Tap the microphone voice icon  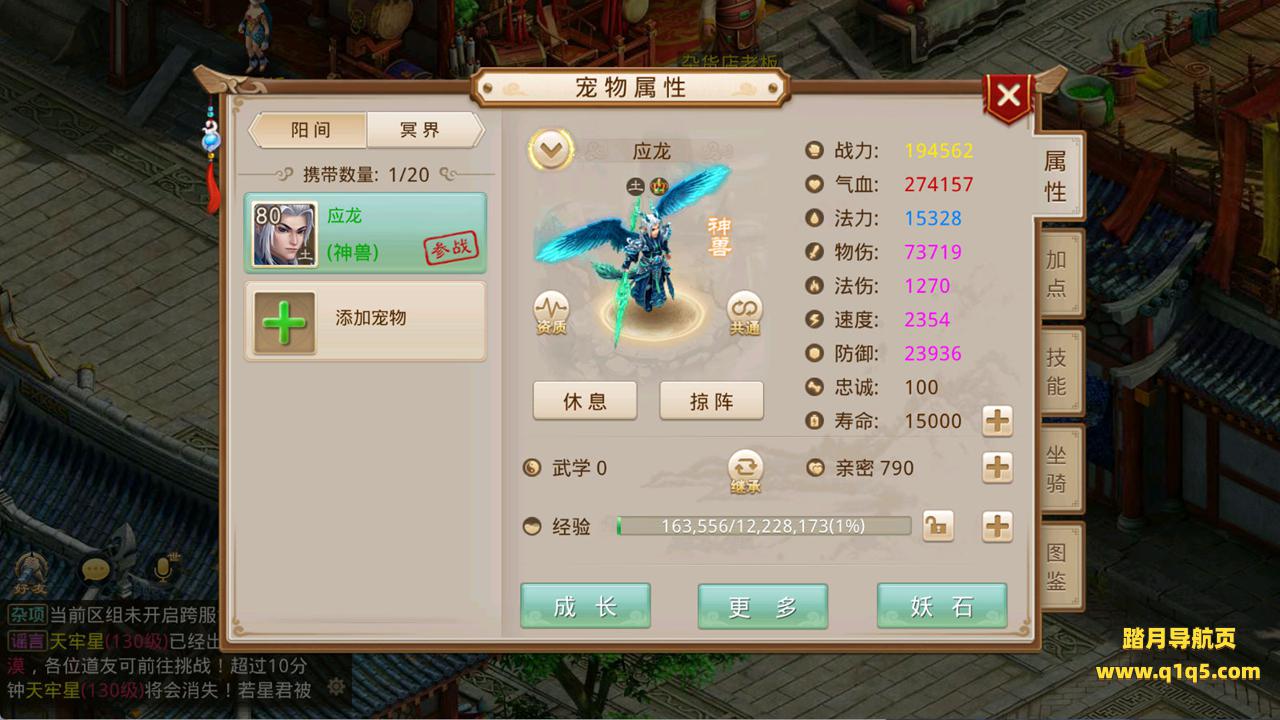click(163, 568)
